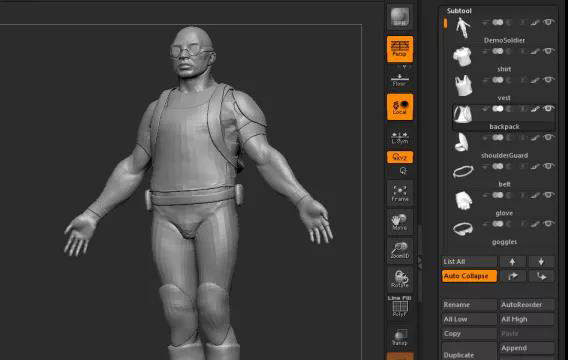Toggle the boolean mode switch on DemoSoldier row
568x360 pixels.
498,22
